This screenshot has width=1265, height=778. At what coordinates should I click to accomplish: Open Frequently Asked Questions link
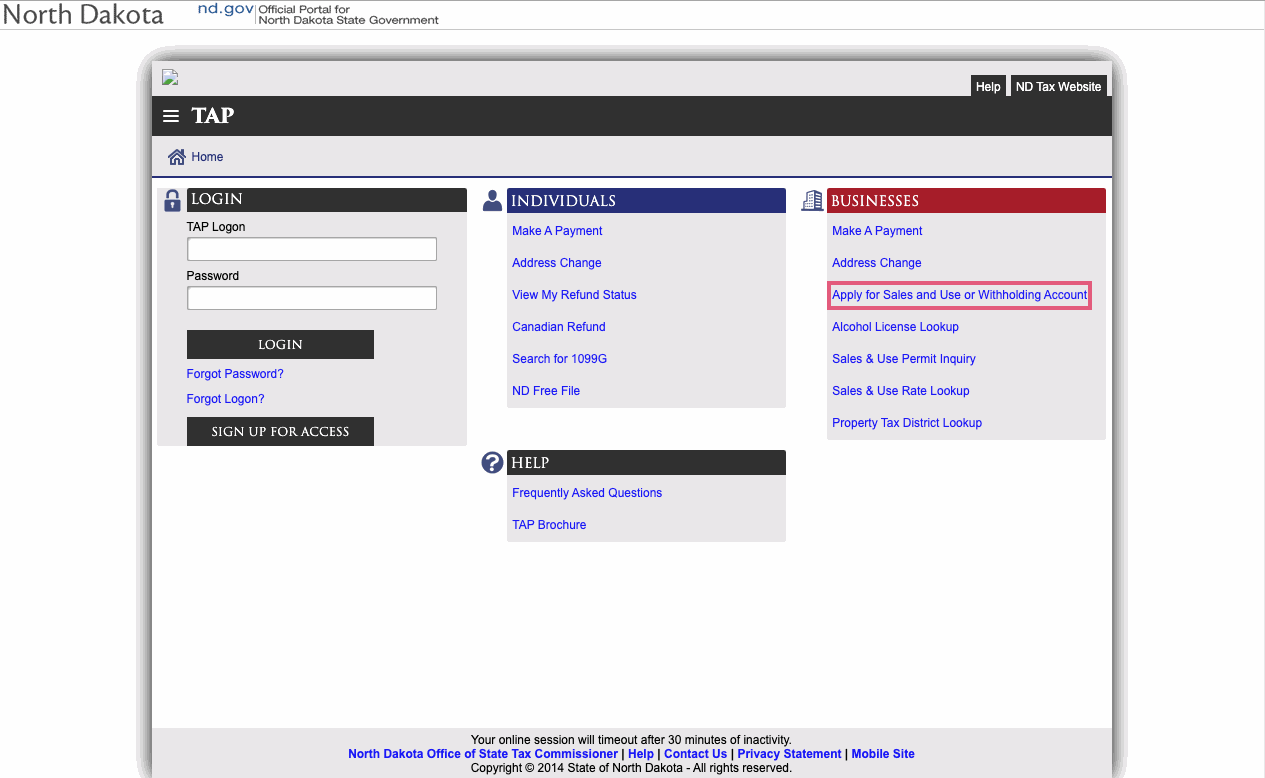[x=587, y=493]
